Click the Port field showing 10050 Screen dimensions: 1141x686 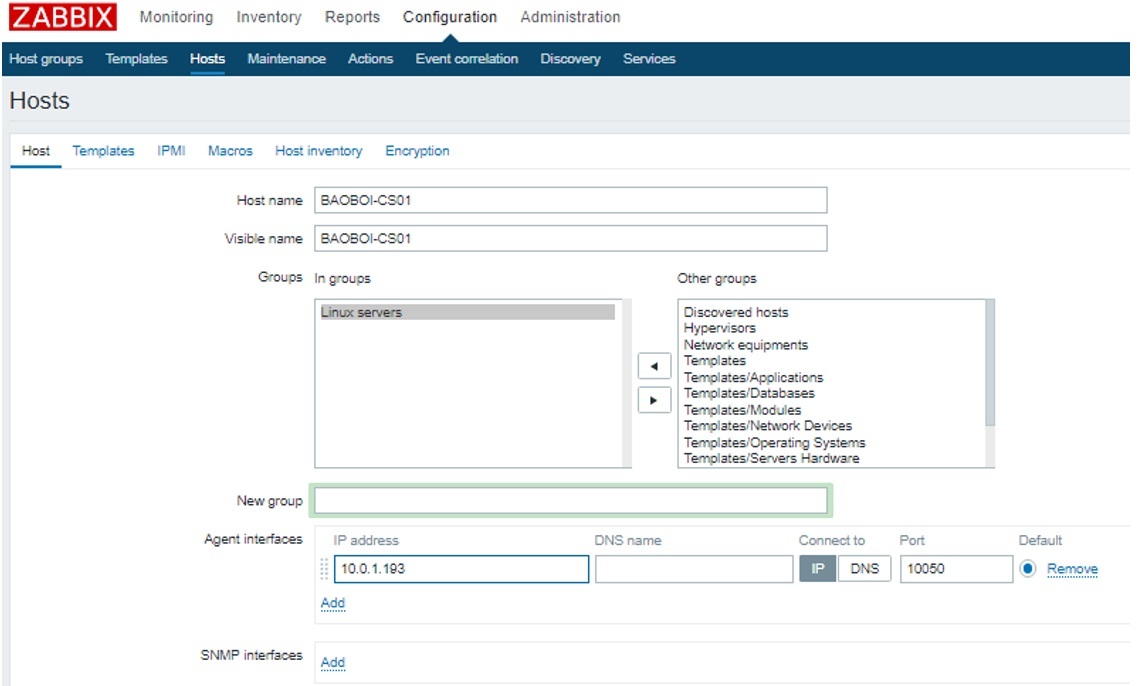coord(956,569)
